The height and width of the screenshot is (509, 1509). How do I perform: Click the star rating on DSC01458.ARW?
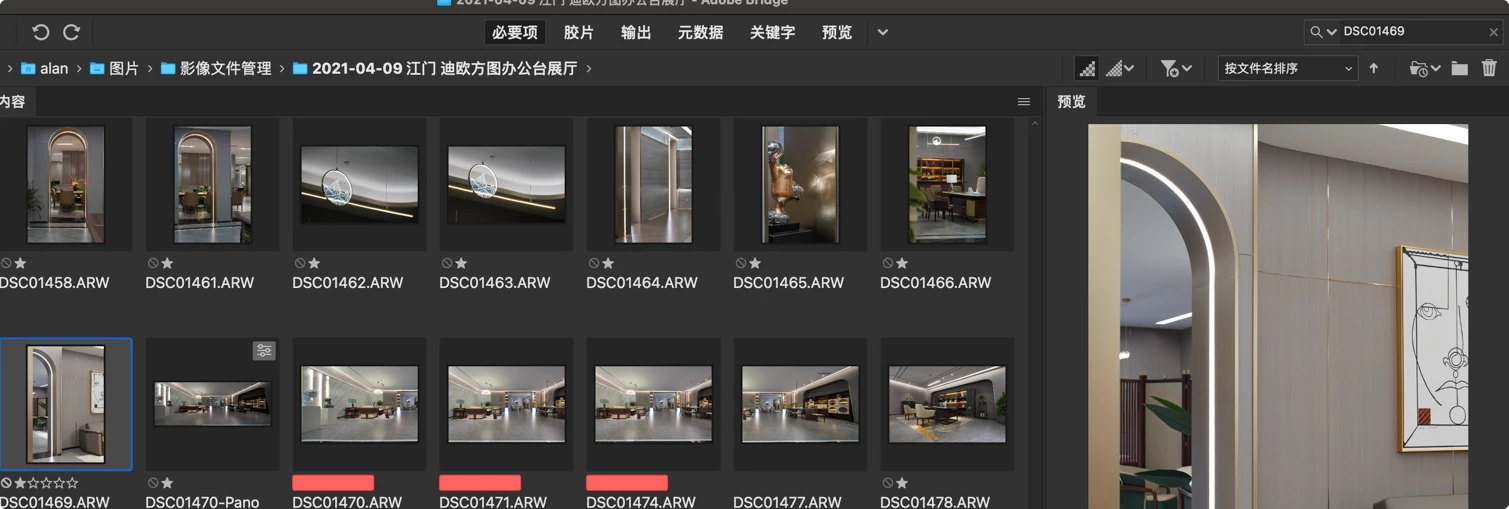20,263
